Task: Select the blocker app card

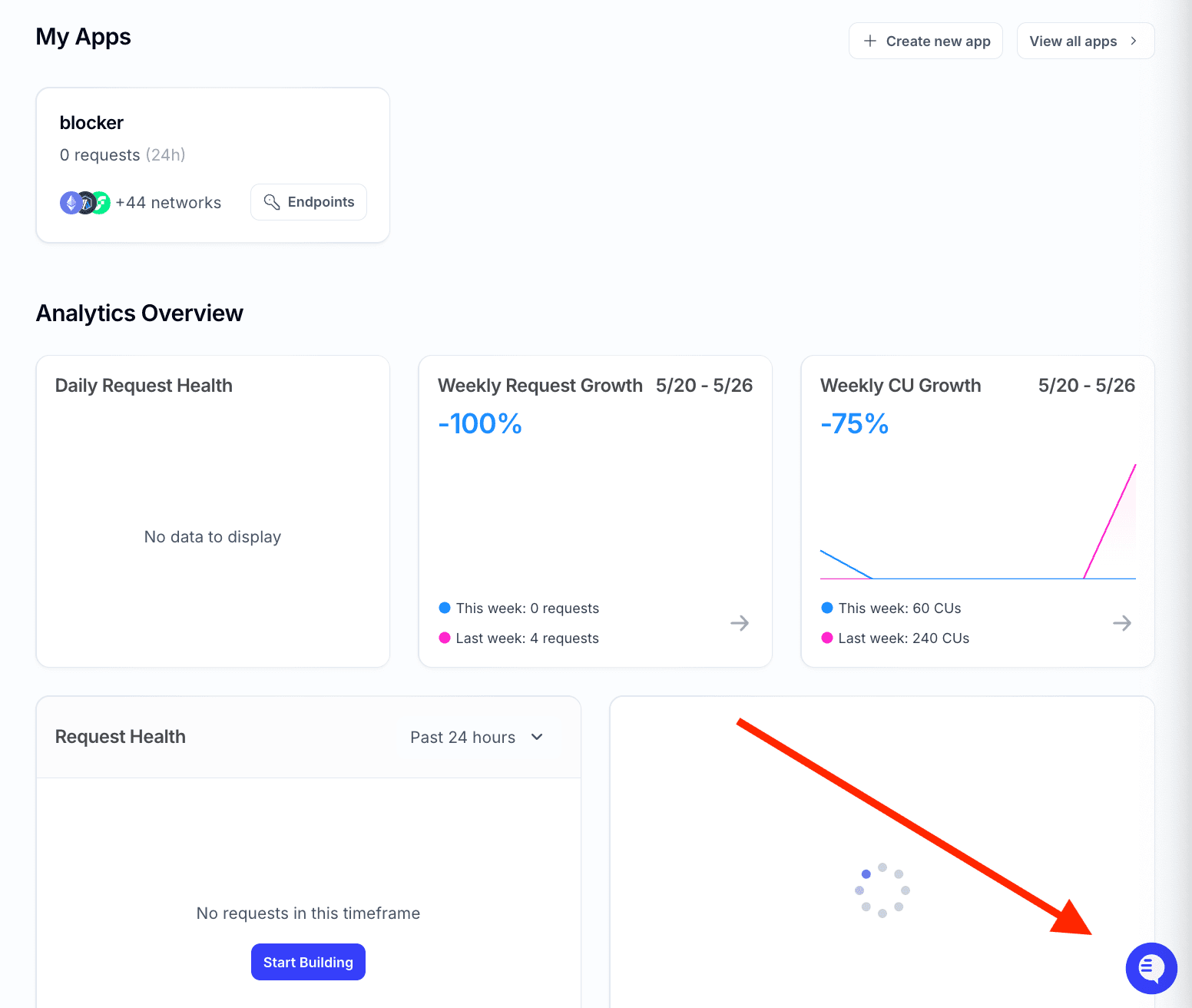Action: [x=213, y=164]
